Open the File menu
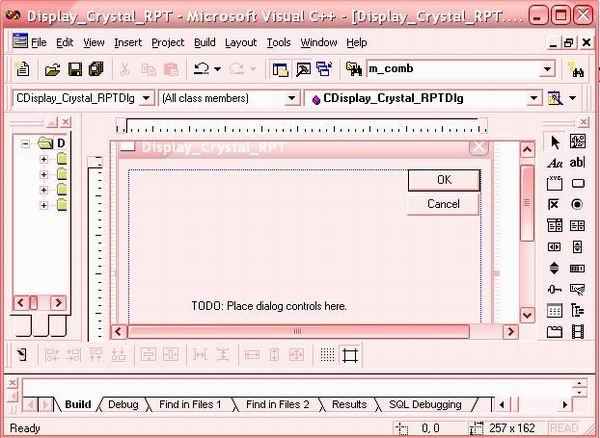The width and height of the screenshot is (600, 438). (x=39, y=42)
